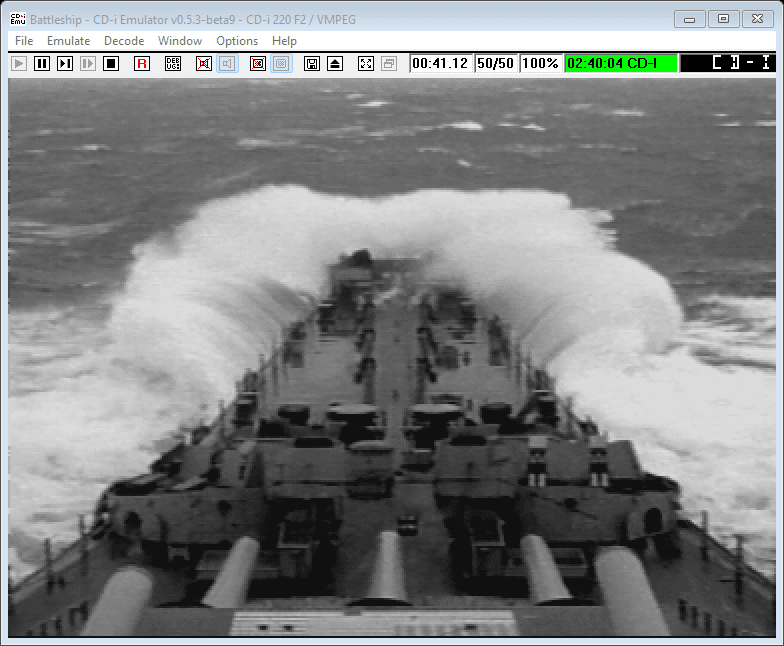Open the File menu
The height and width of the screenshot is (646, 784).
click(x=24, y=41)
